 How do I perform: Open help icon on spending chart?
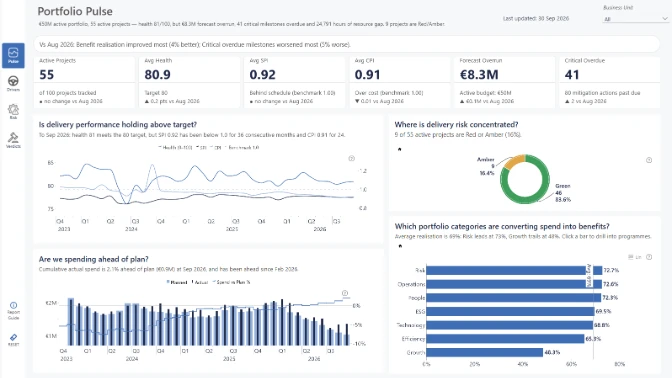tap(345, 293)
